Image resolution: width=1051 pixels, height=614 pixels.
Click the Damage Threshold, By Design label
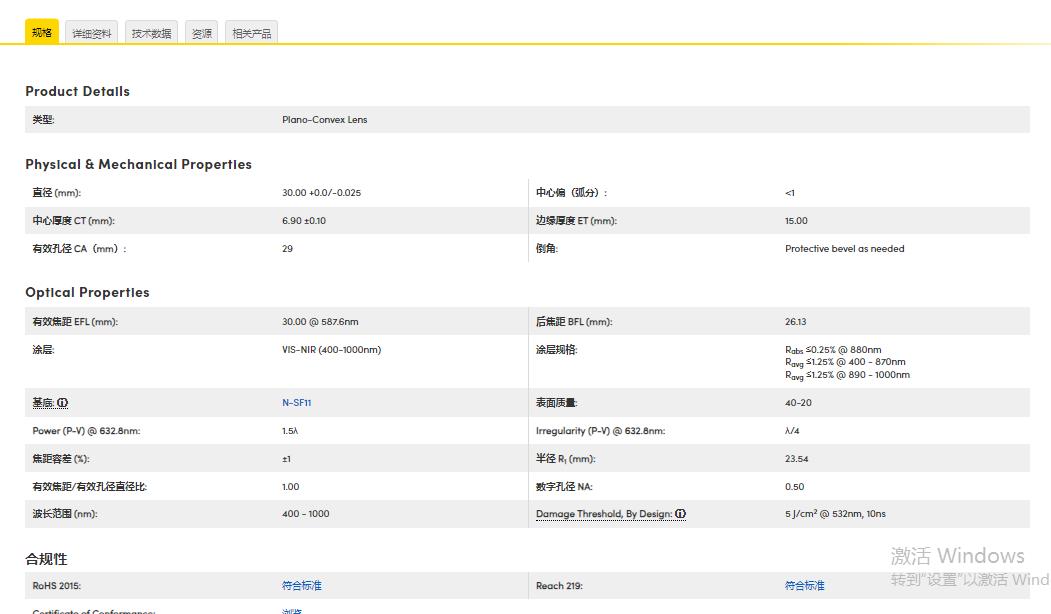click(604, 514)
